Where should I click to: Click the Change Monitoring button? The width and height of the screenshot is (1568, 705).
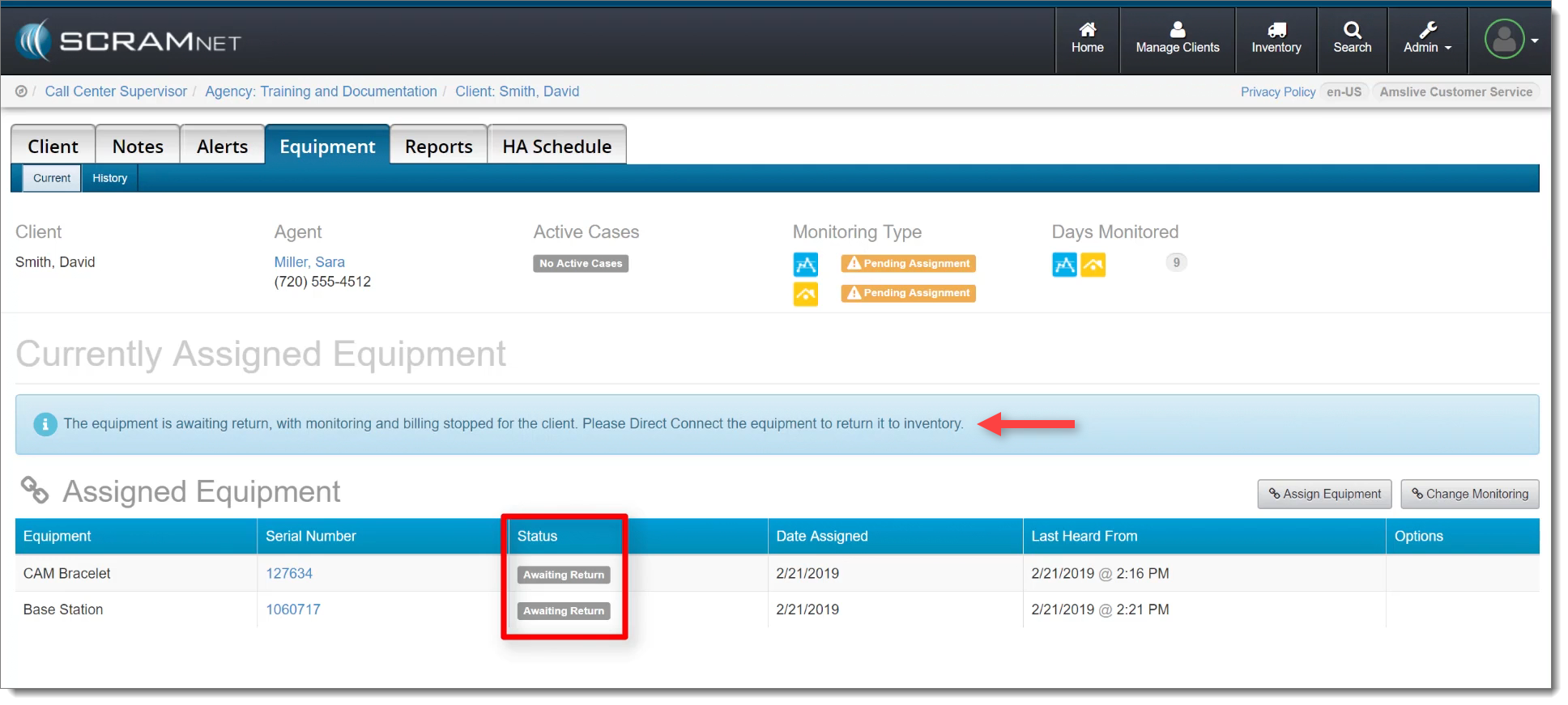pyautogui.click(x=1469, y=494)
